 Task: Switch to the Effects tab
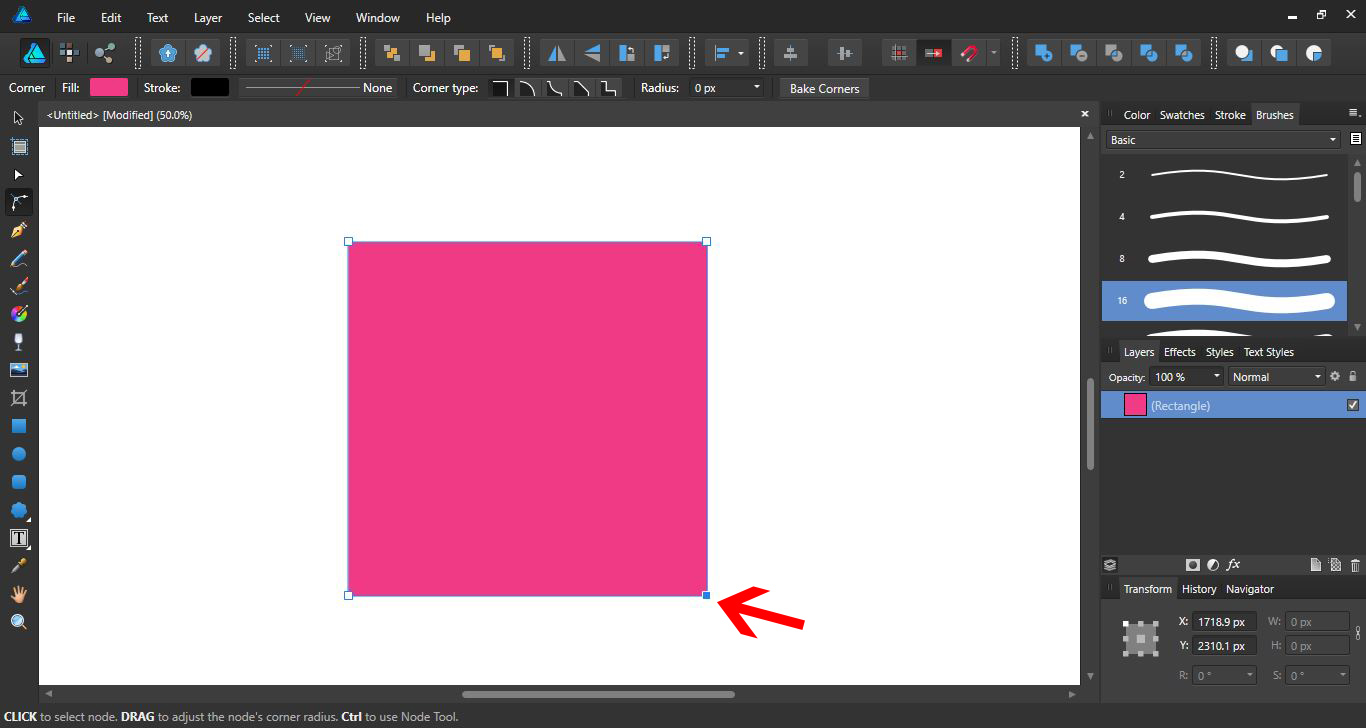[1180, 352]
